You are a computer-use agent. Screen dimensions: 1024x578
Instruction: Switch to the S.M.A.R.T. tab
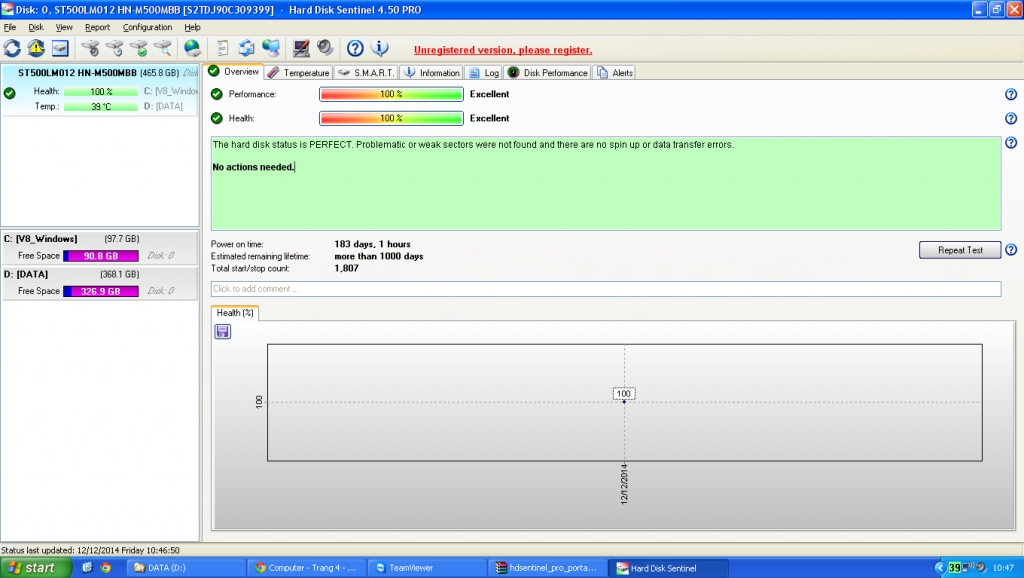367,72
